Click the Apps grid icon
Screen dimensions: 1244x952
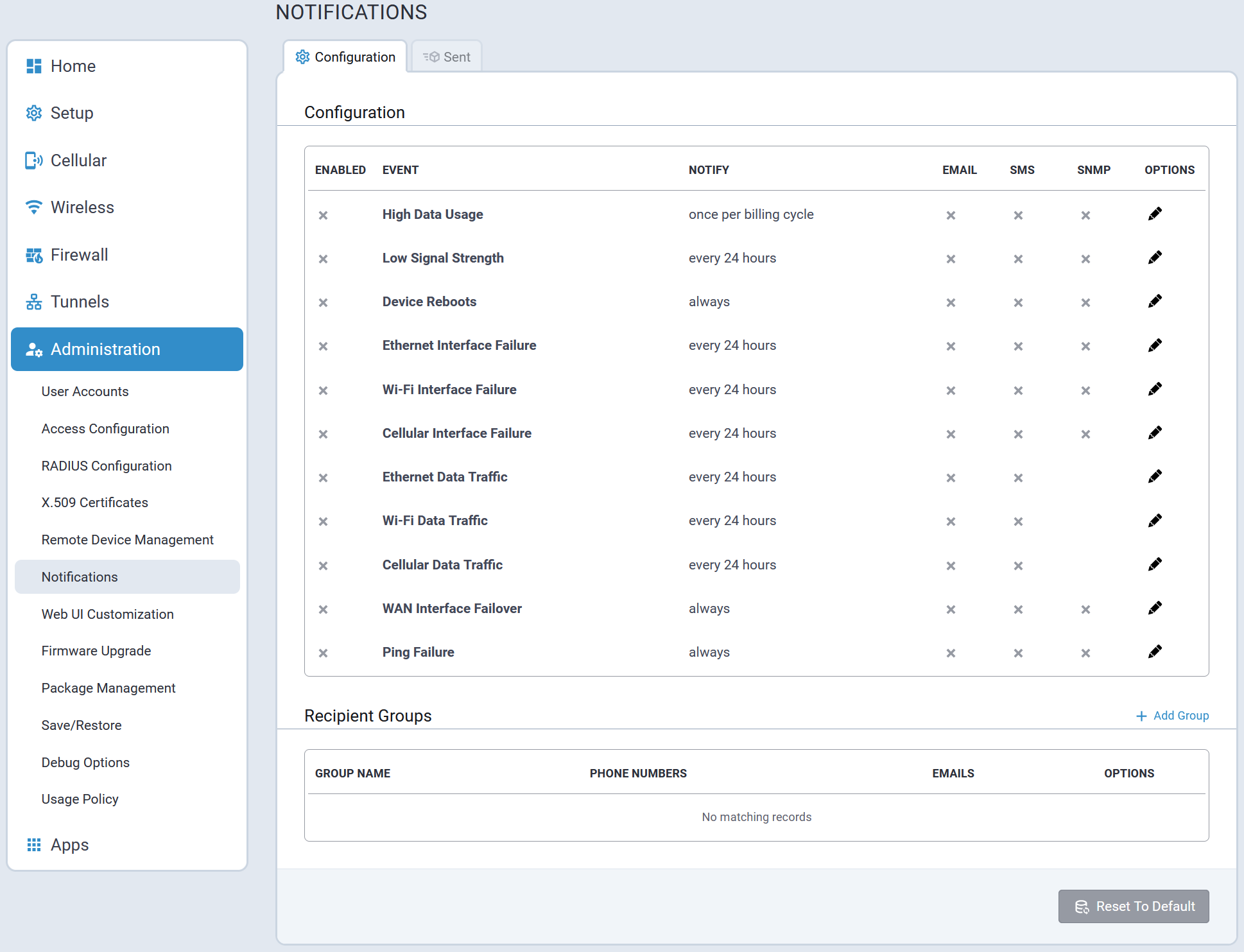[x=33, y=845]
